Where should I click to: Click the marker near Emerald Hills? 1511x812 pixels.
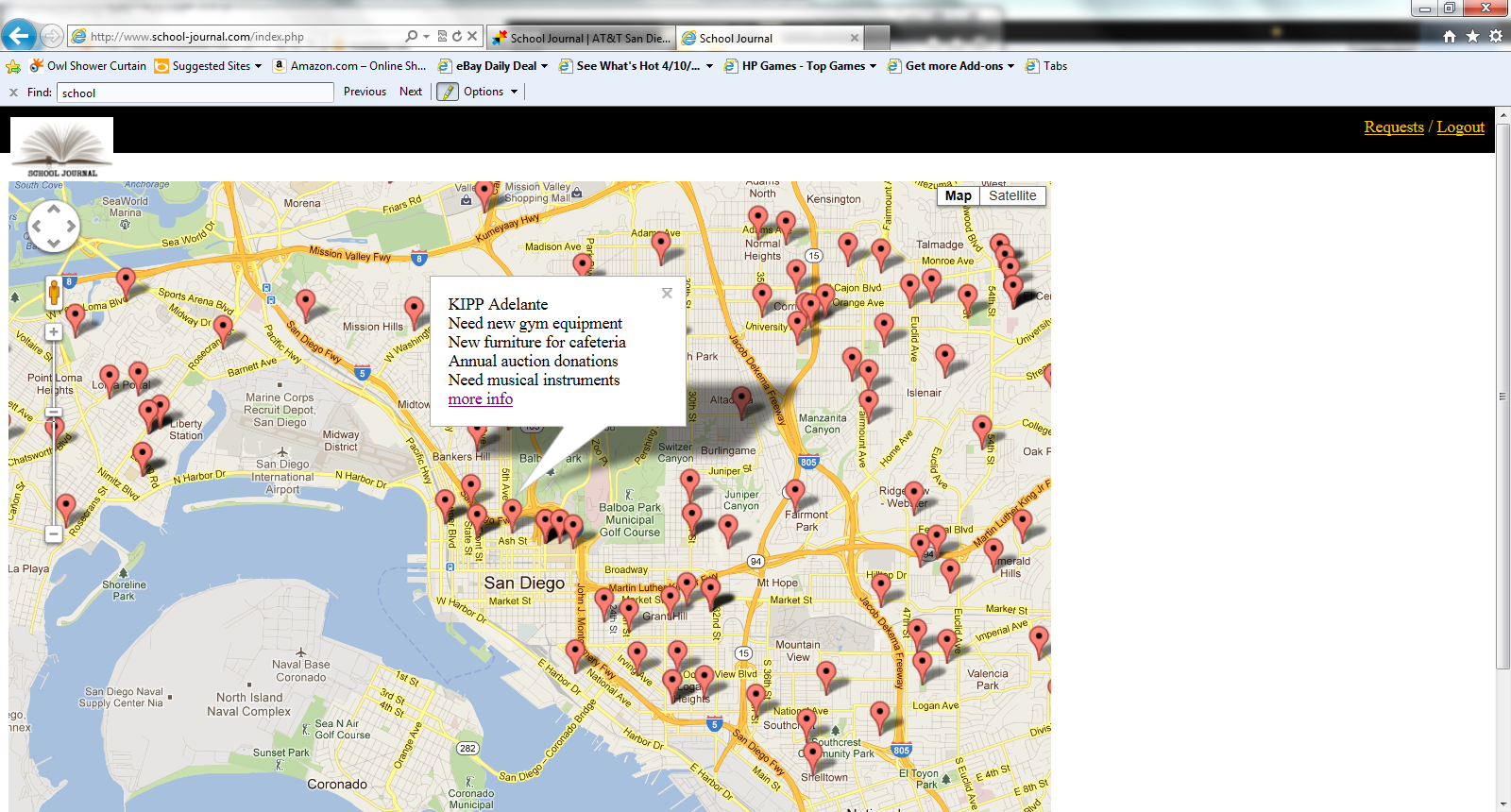pyautogui.click(x=993, y=553)
